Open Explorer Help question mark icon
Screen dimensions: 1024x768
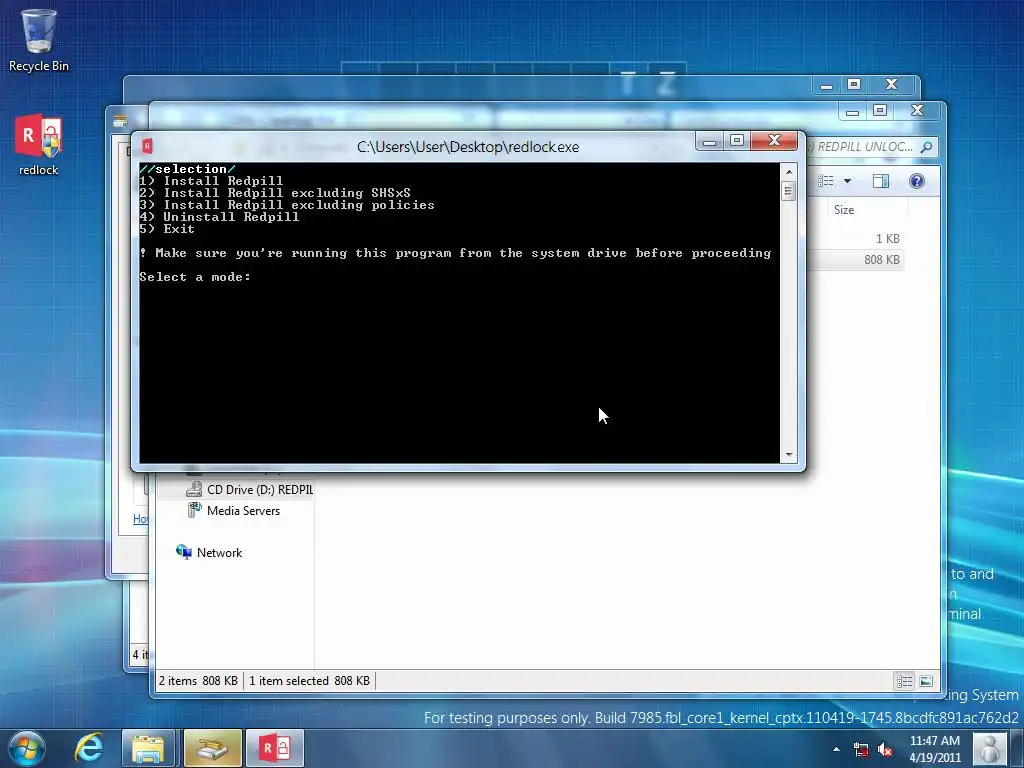pyautogui.click(x=916, y=181)
